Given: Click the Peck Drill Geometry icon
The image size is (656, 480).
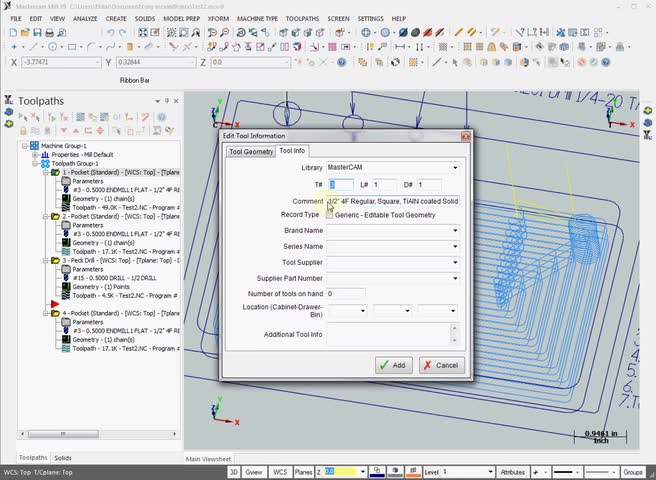Looking at the screenshot, I should (x=66, y=287).
